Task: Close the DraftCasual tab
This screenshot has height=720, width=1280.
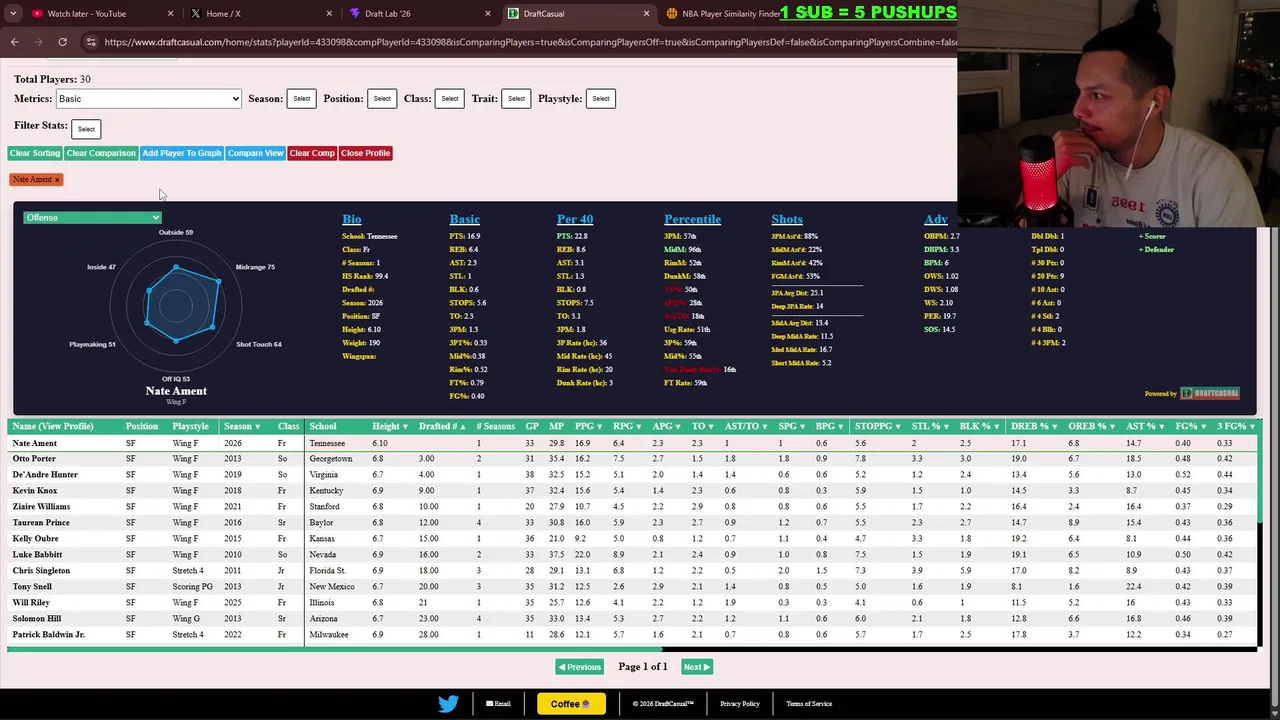Action: pyautogui.click(x=646, y=14)
